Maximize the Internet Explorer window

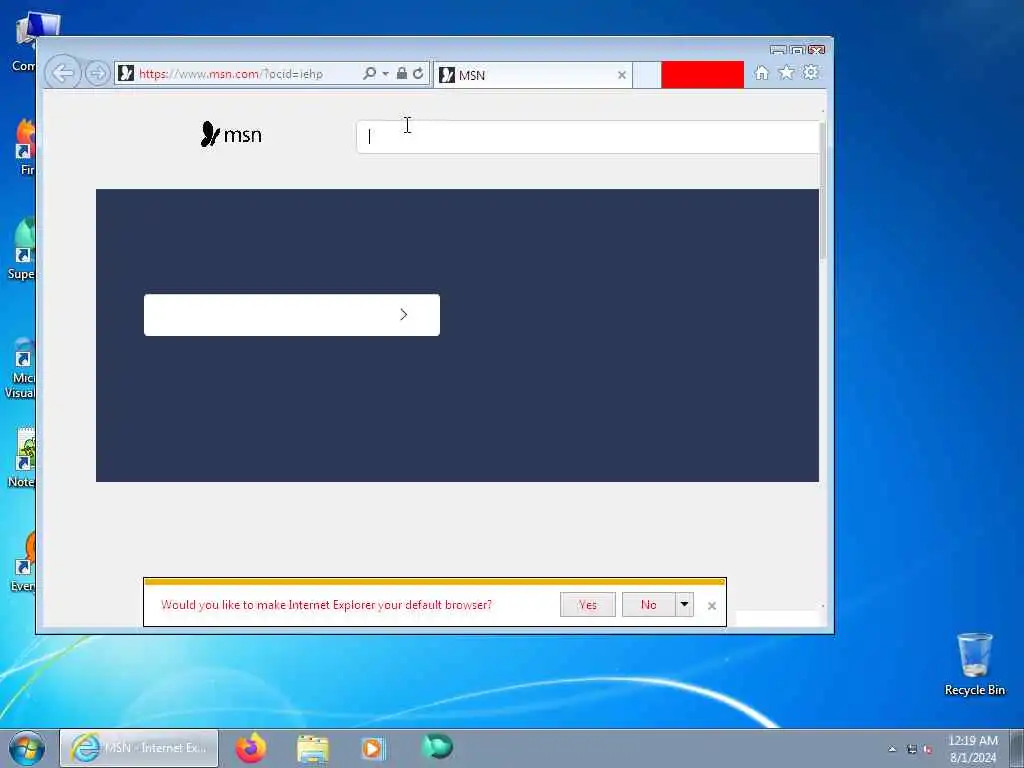[797, 50]
